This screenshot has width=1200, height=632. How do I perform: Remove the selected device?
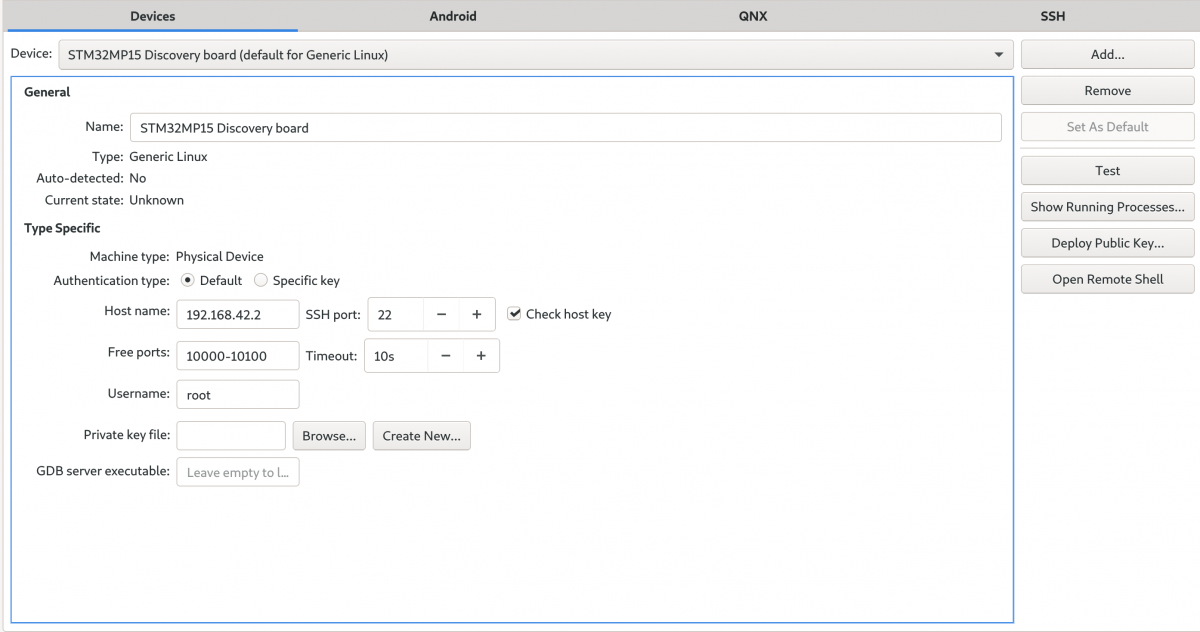pyautogui.click(x=1108, y=91)
